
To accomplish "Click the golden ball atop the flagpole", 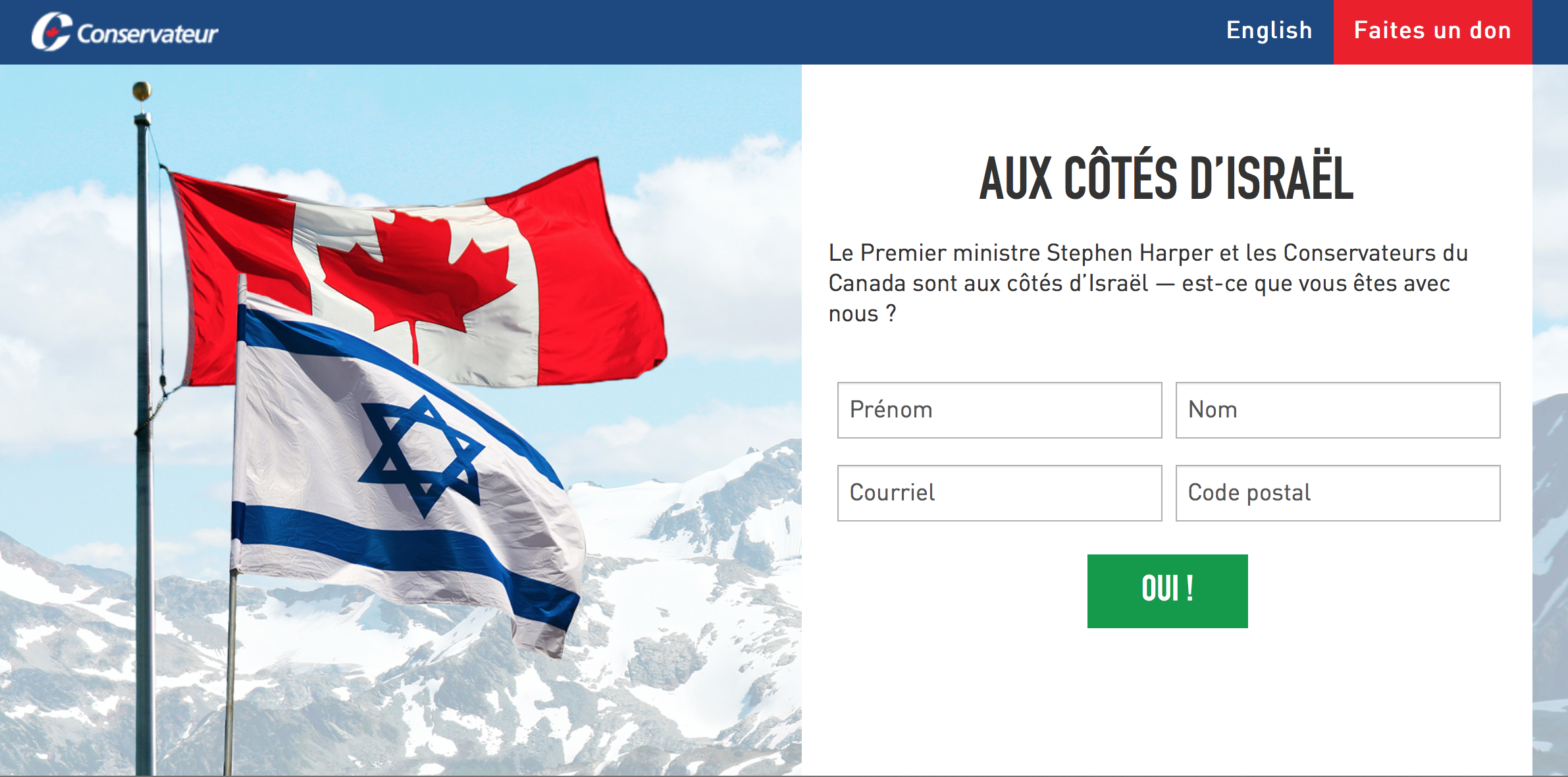I will tap(142, 90).
